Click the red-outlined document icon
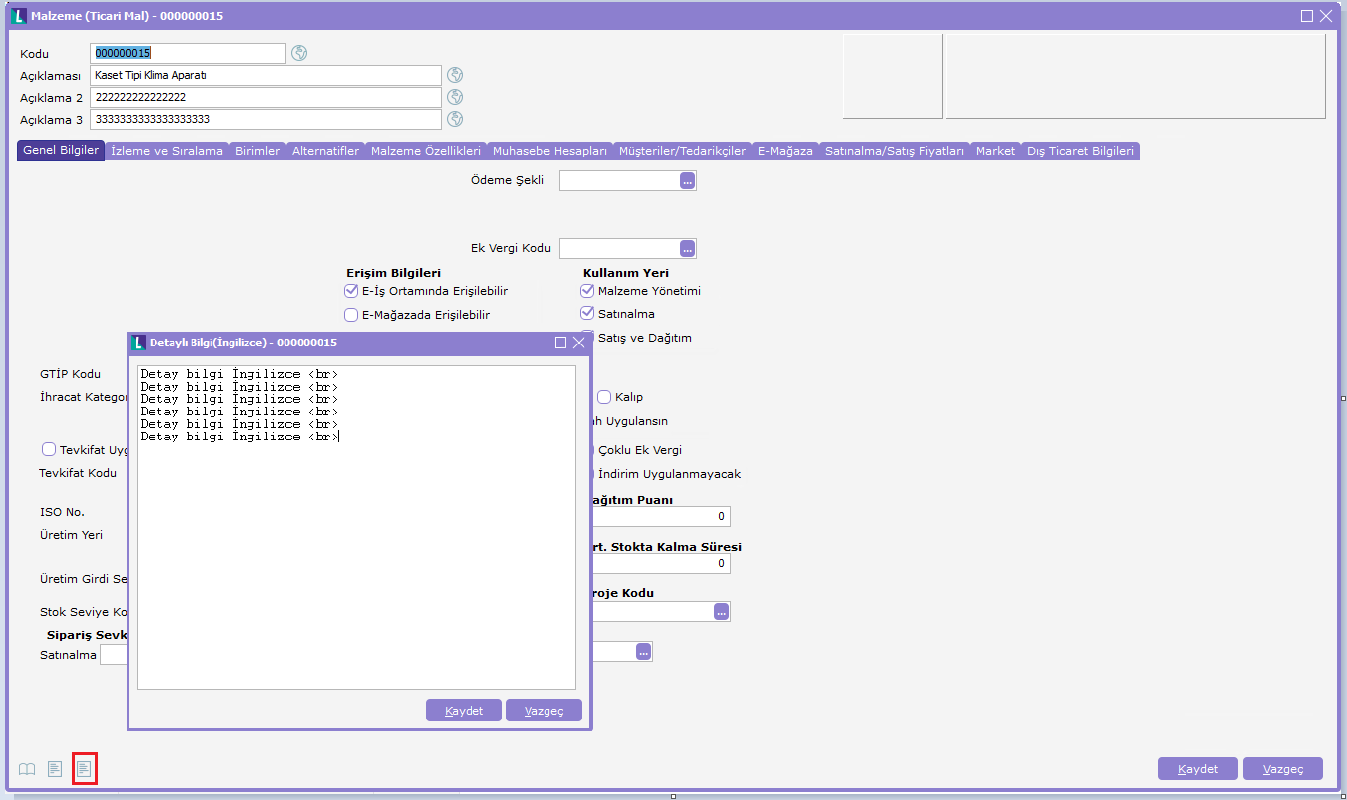This screenshot has height=800, width=1347. click(85, 769)
